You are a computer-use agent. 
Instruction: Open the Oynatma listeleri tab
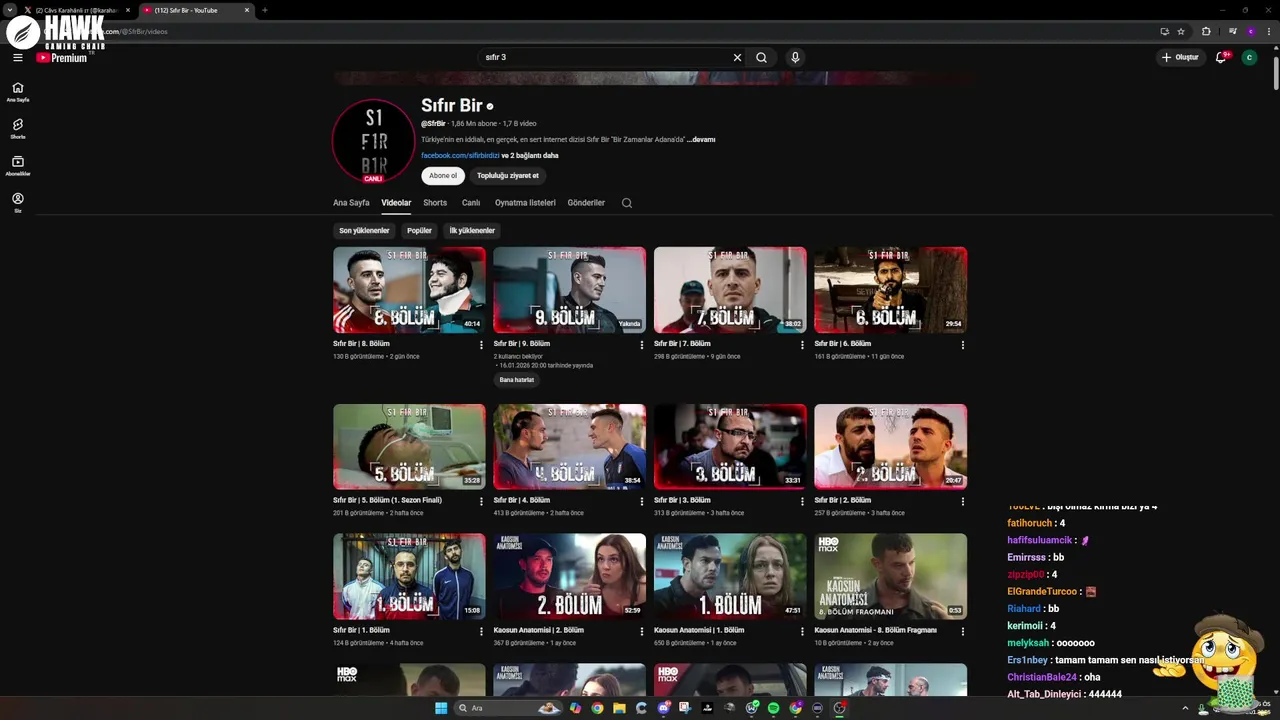point(525,202)
